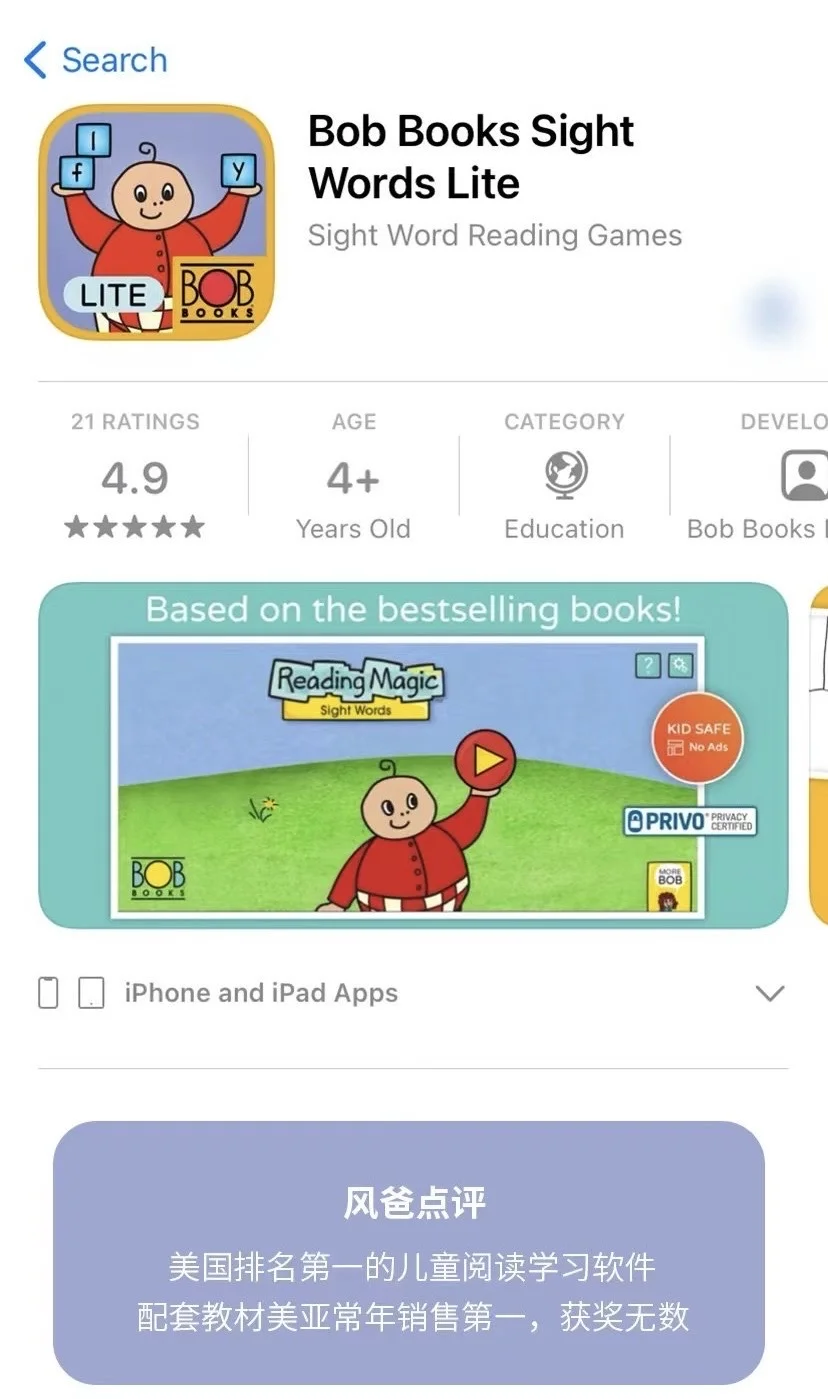Tap the blue back chevron icon
The image size is (828, 1399).
(x=35, y=60)
